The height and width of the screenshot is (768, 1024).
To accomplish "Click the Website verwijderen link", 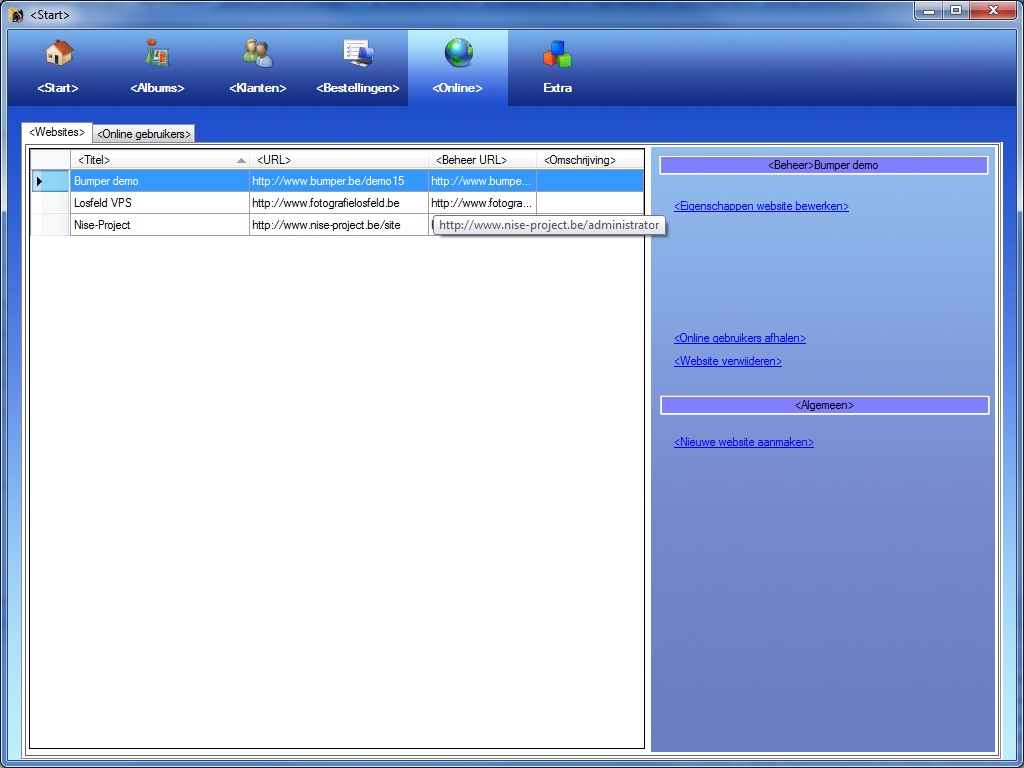I will click(x=727, y=362).
